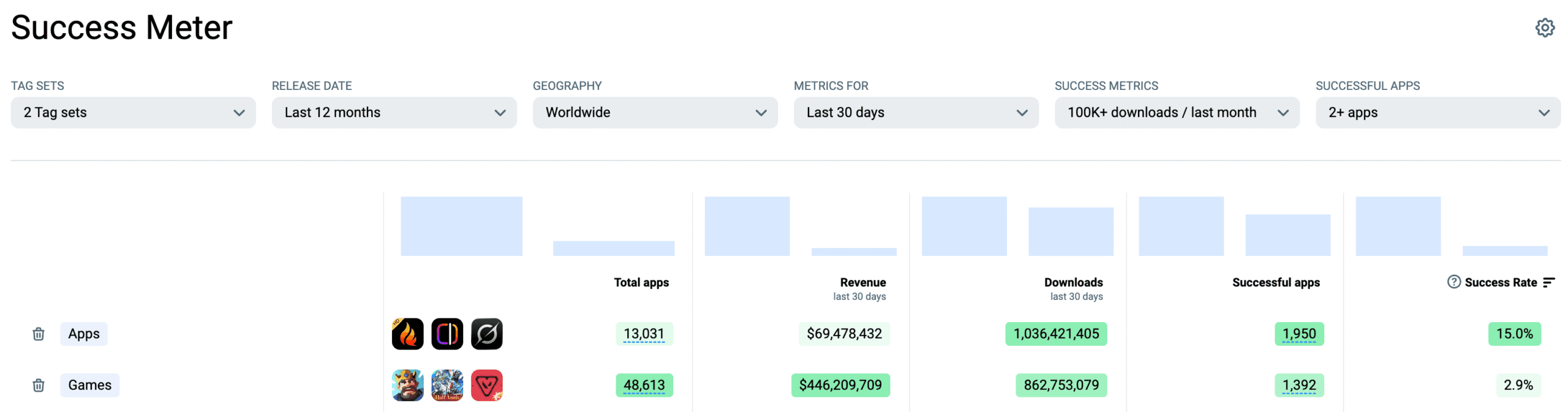Open the bearded king game icon

pos(407,385)
